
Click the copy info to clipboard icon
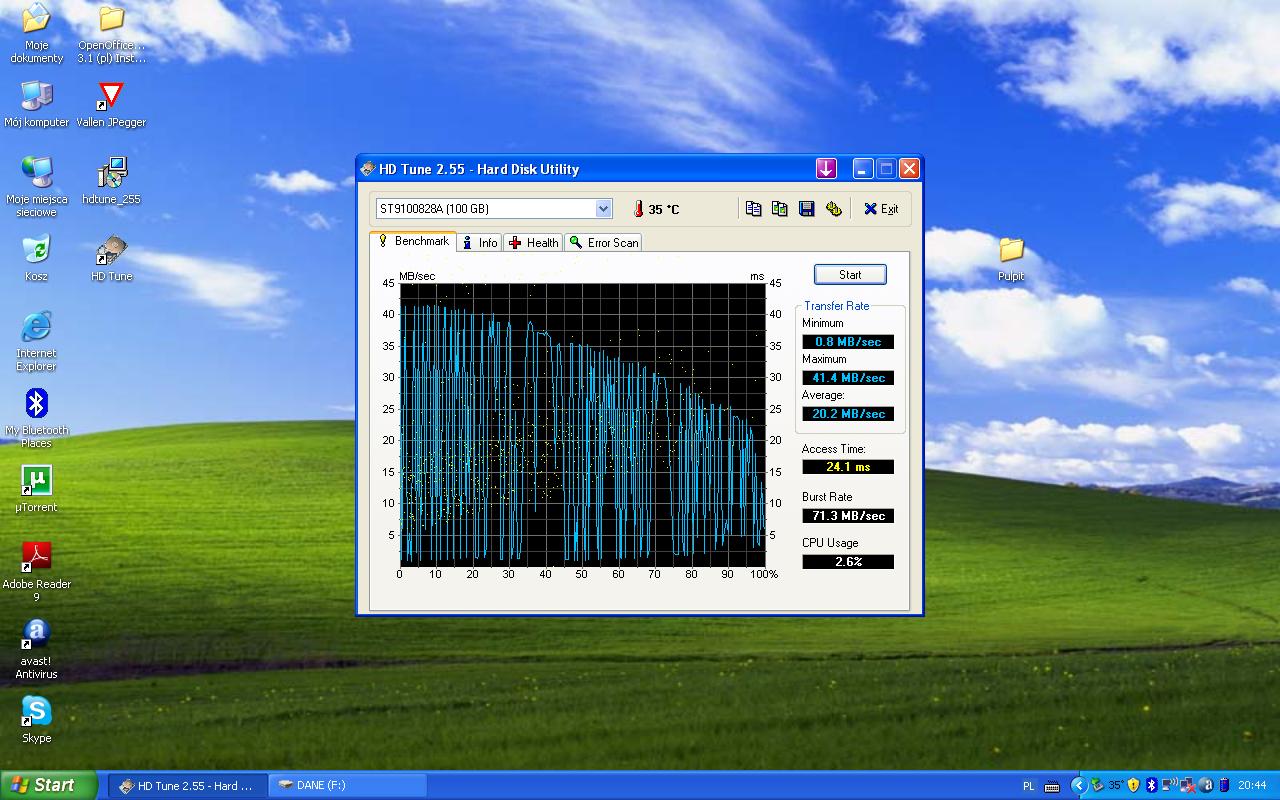pyautogui.click(x=753, y=208)
